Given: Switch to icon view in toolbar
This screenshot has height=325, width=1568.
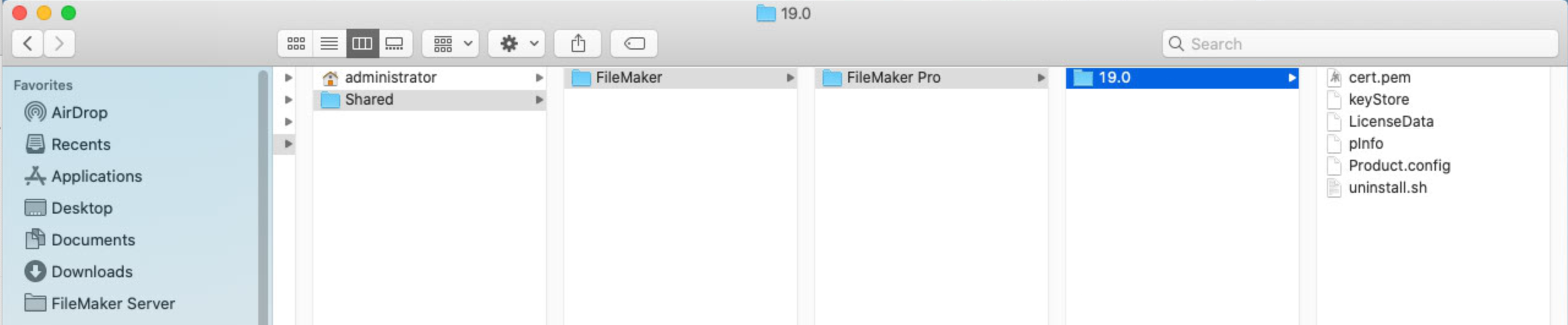Looking at the screenshot, I should 296,43.
